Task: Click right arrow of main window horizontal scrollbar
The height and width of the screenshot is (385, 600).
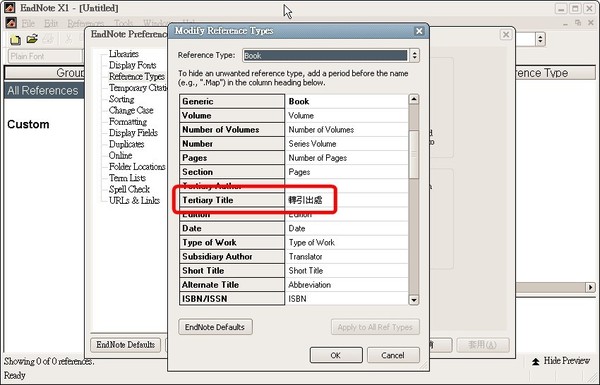Action: click(x=590, y=287)
